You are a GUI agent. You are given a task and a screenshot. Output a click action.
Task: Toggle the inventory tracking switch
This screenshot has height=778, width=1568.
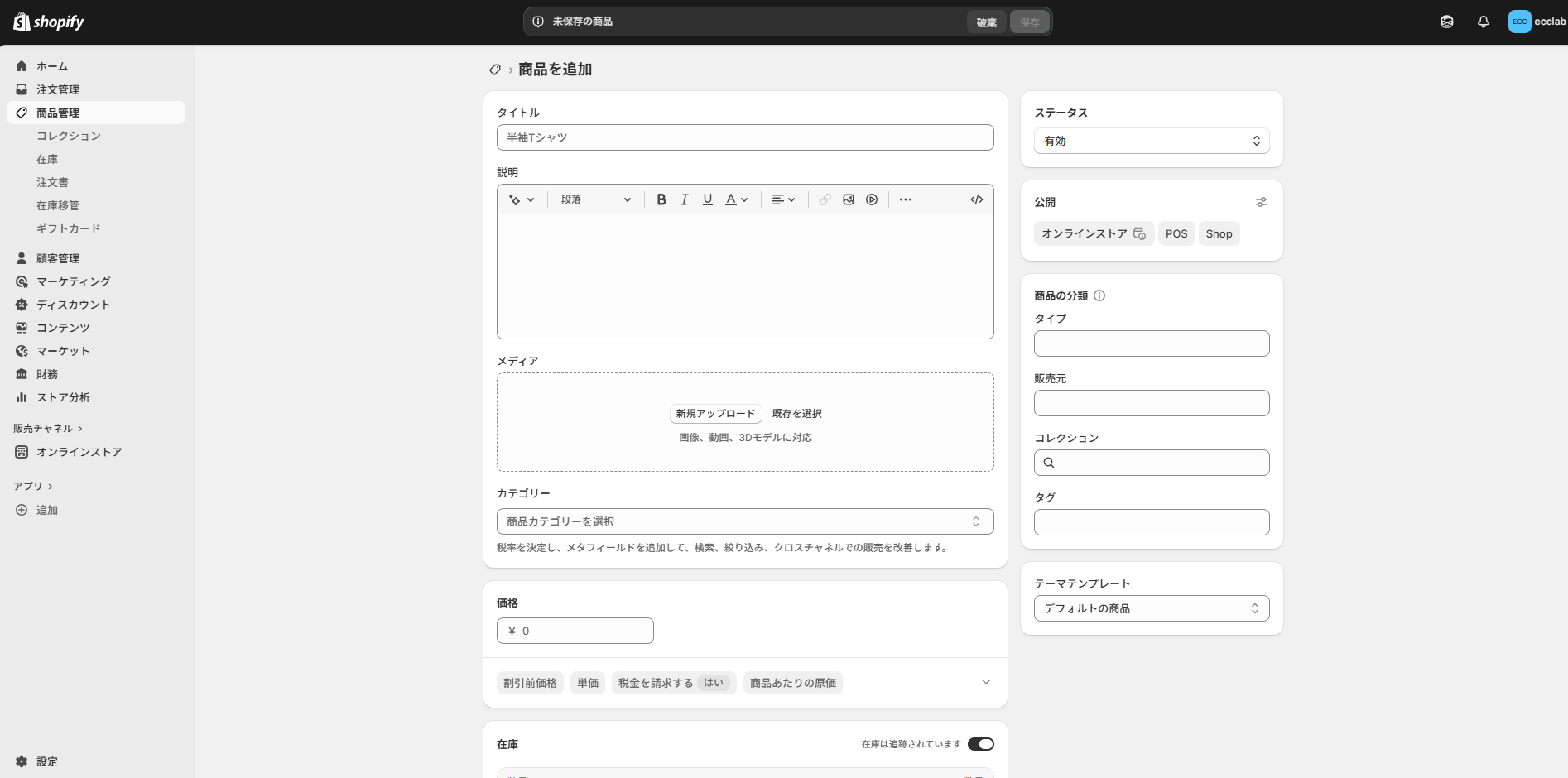[980, 744]
